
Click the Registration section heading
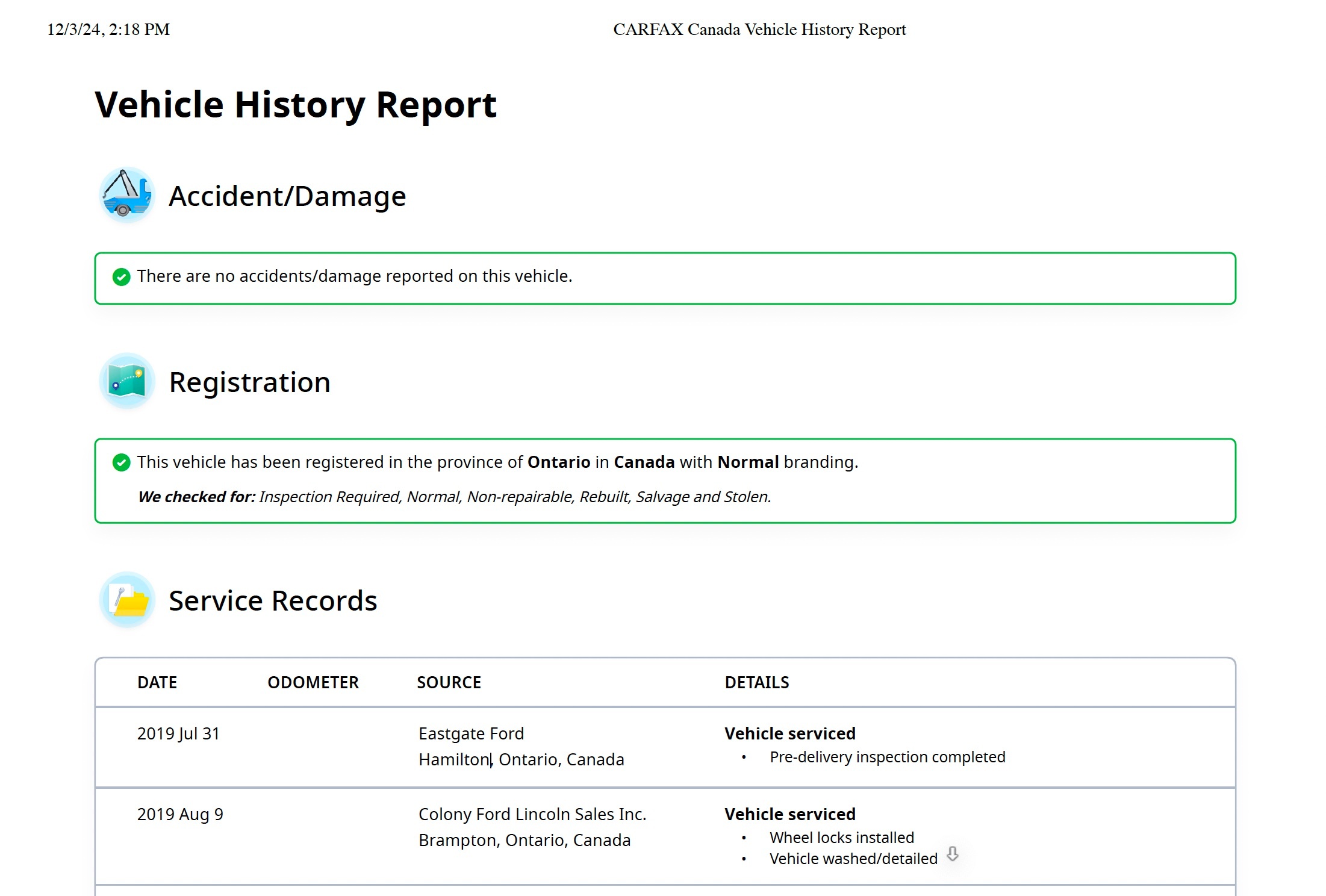(250, 382)
